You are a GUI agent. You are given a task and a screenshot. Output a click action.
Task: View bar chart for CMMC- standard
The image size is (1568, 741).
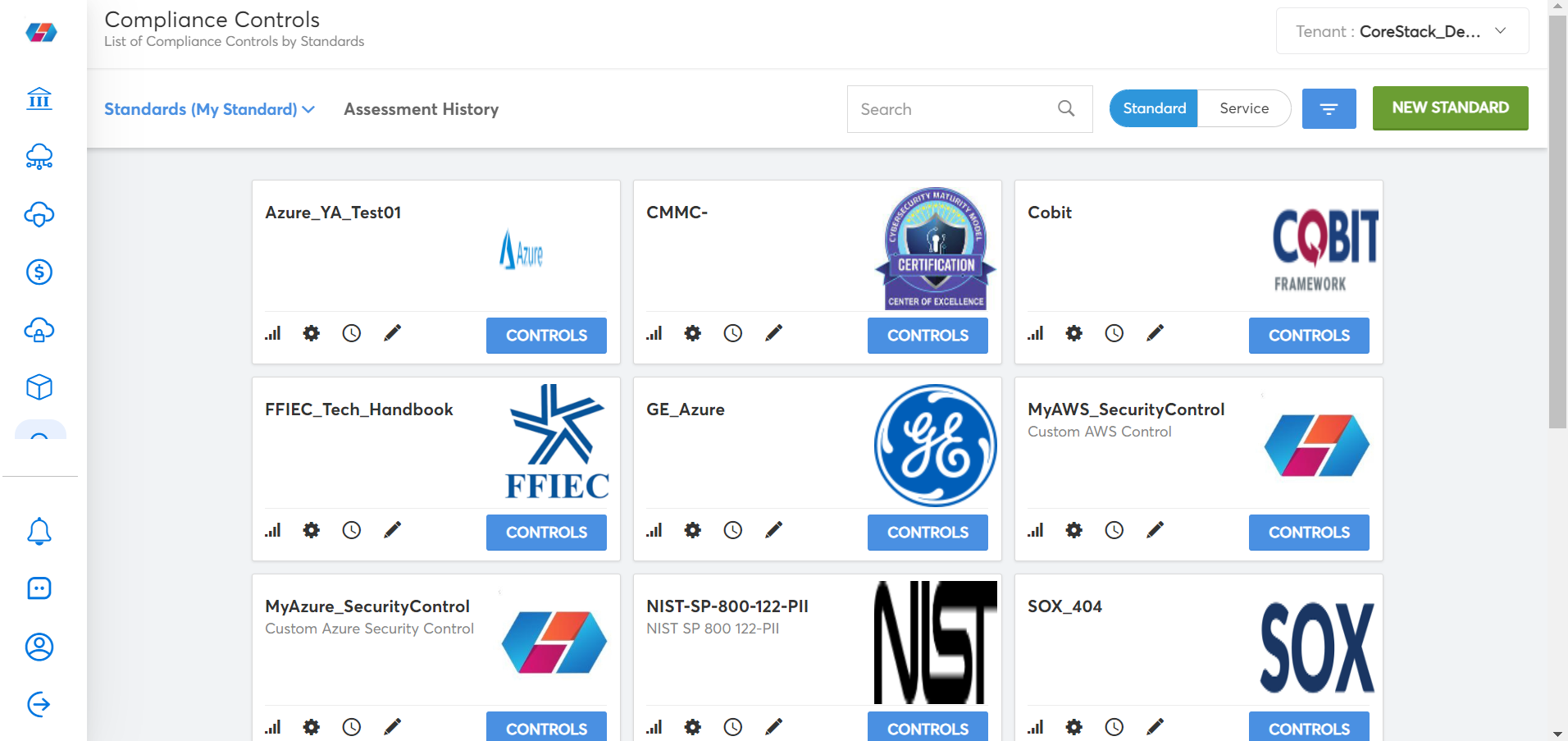654,333
